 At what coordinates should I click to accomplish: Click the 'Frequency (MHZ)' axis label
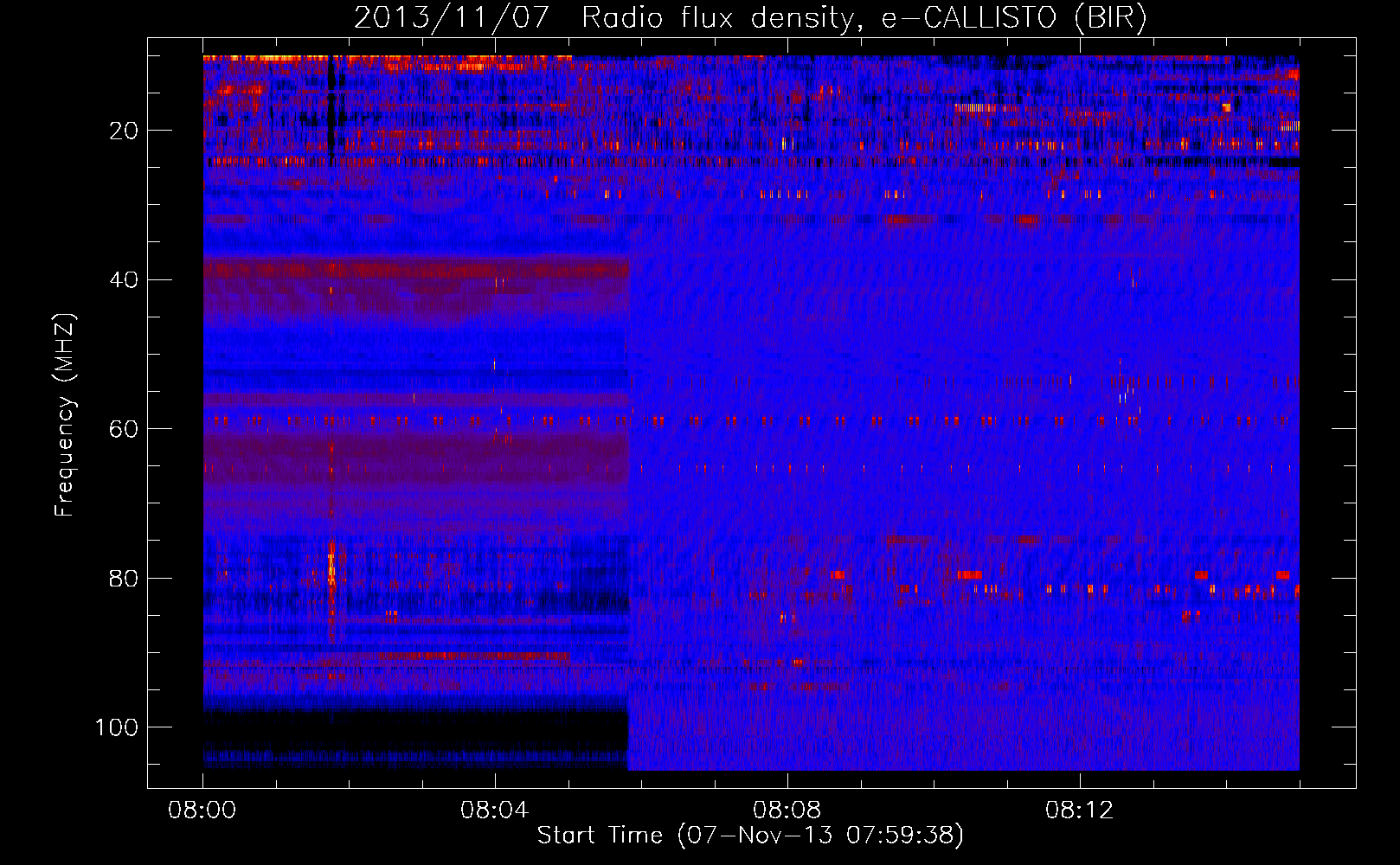pos(65,415)
